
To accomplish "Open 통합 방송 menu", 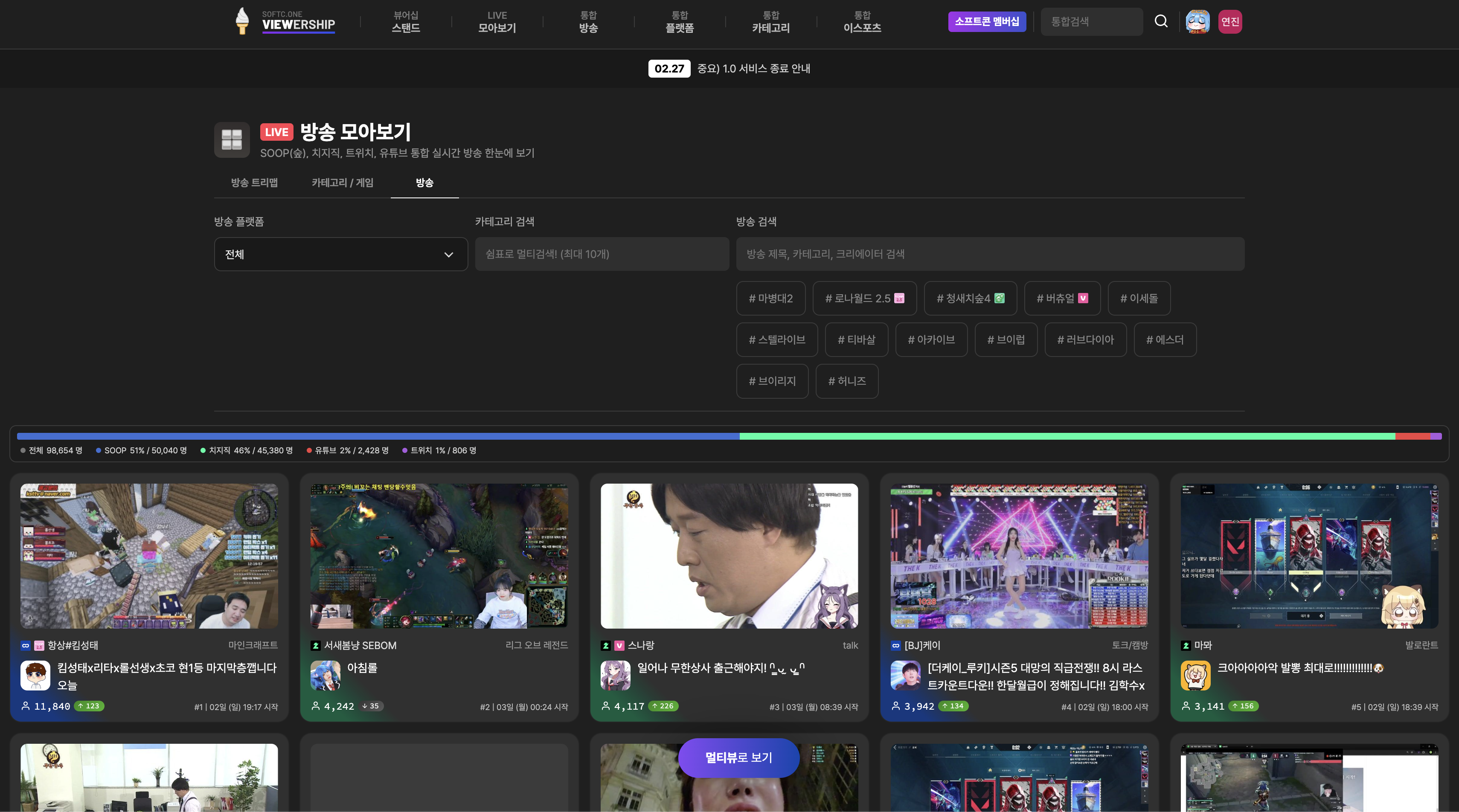I will [x=588, y=21].
